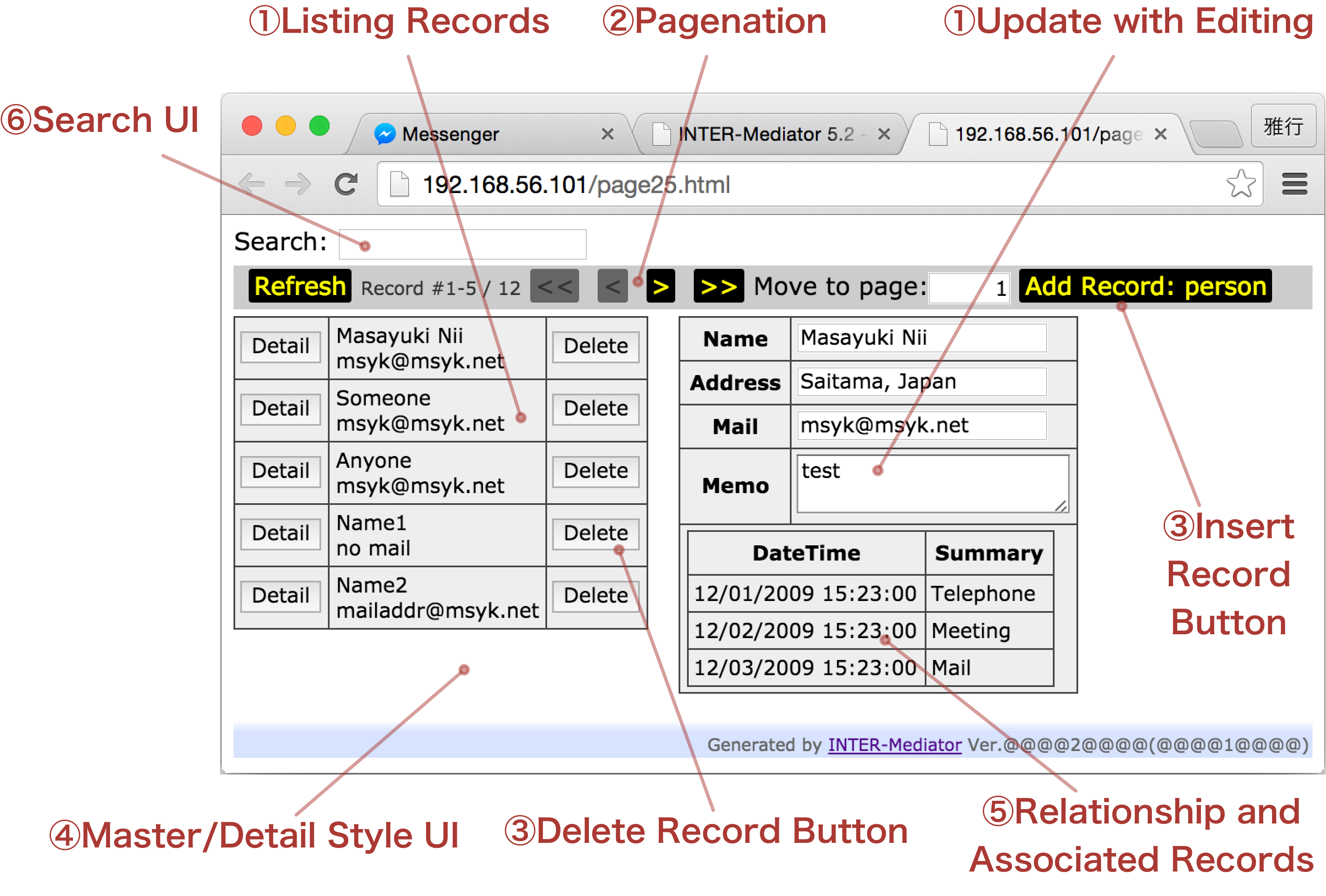The image size is (1326, 896).
Task: Delete the Masayuki Nii record
Action: tap(596, 346)
